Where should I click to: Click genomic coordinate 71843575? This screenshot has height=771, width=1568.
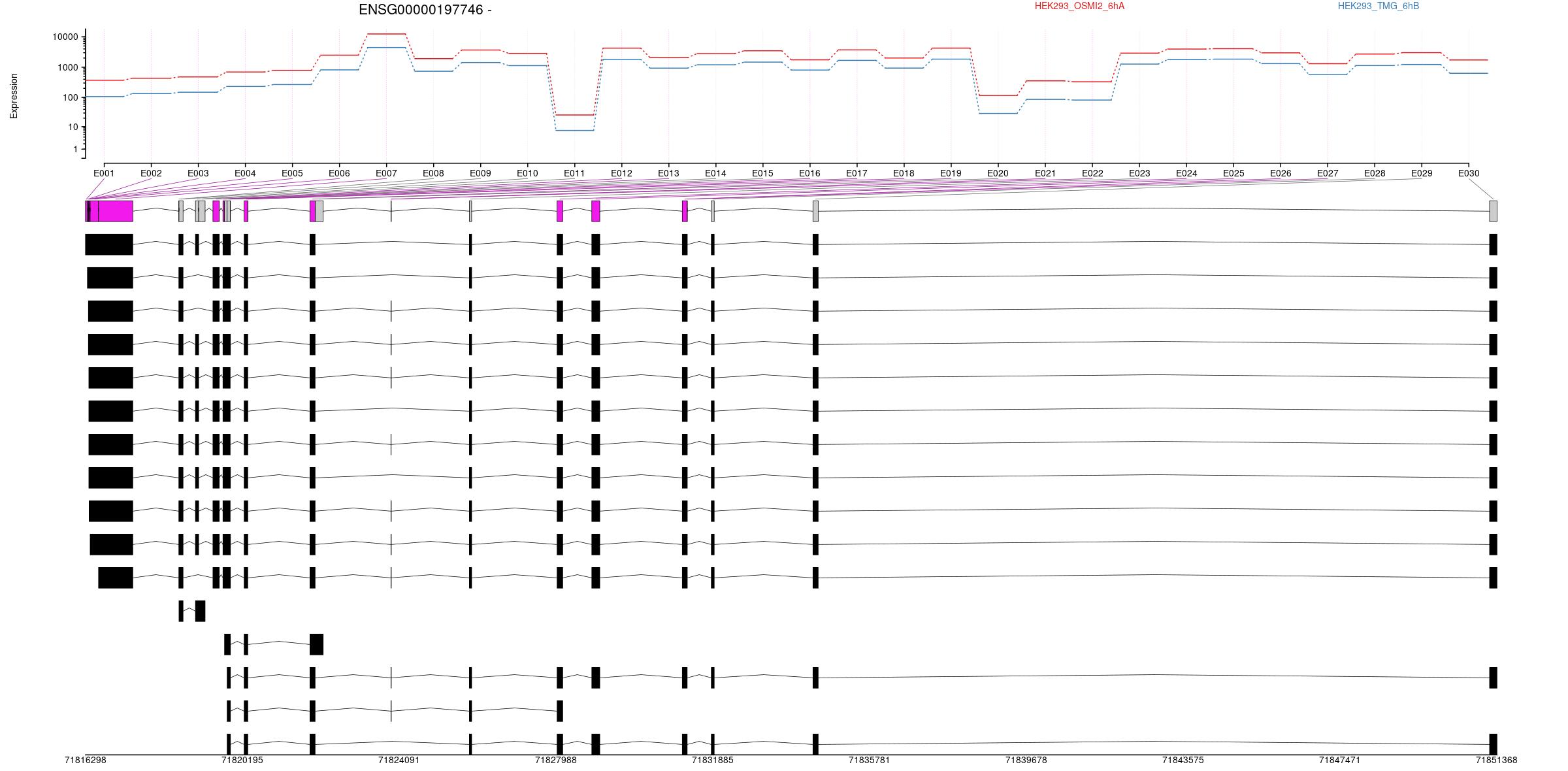pyautogui.click(x=1183, y=760)
